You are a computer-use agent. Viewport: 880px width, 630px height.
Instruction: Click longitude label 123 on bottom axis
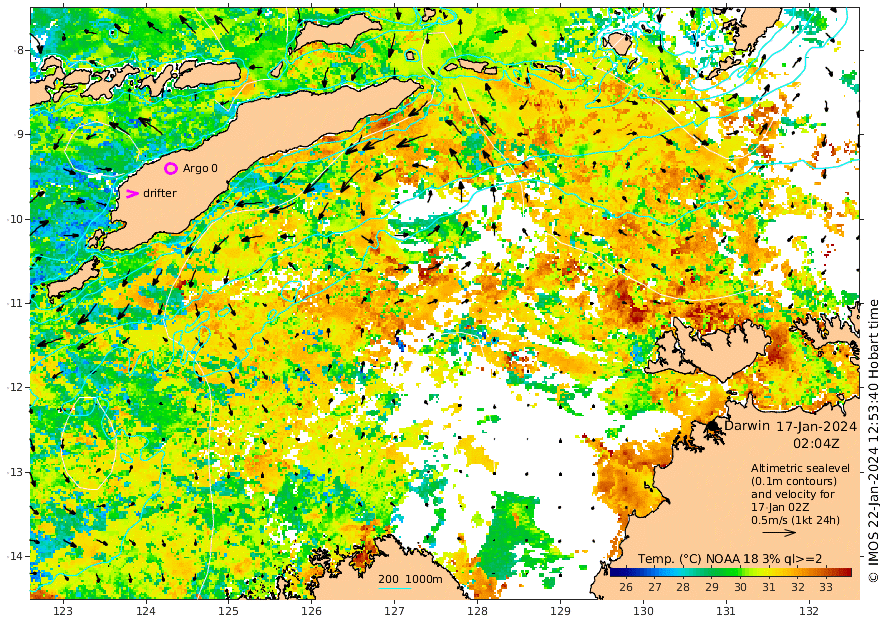[63, 611]
